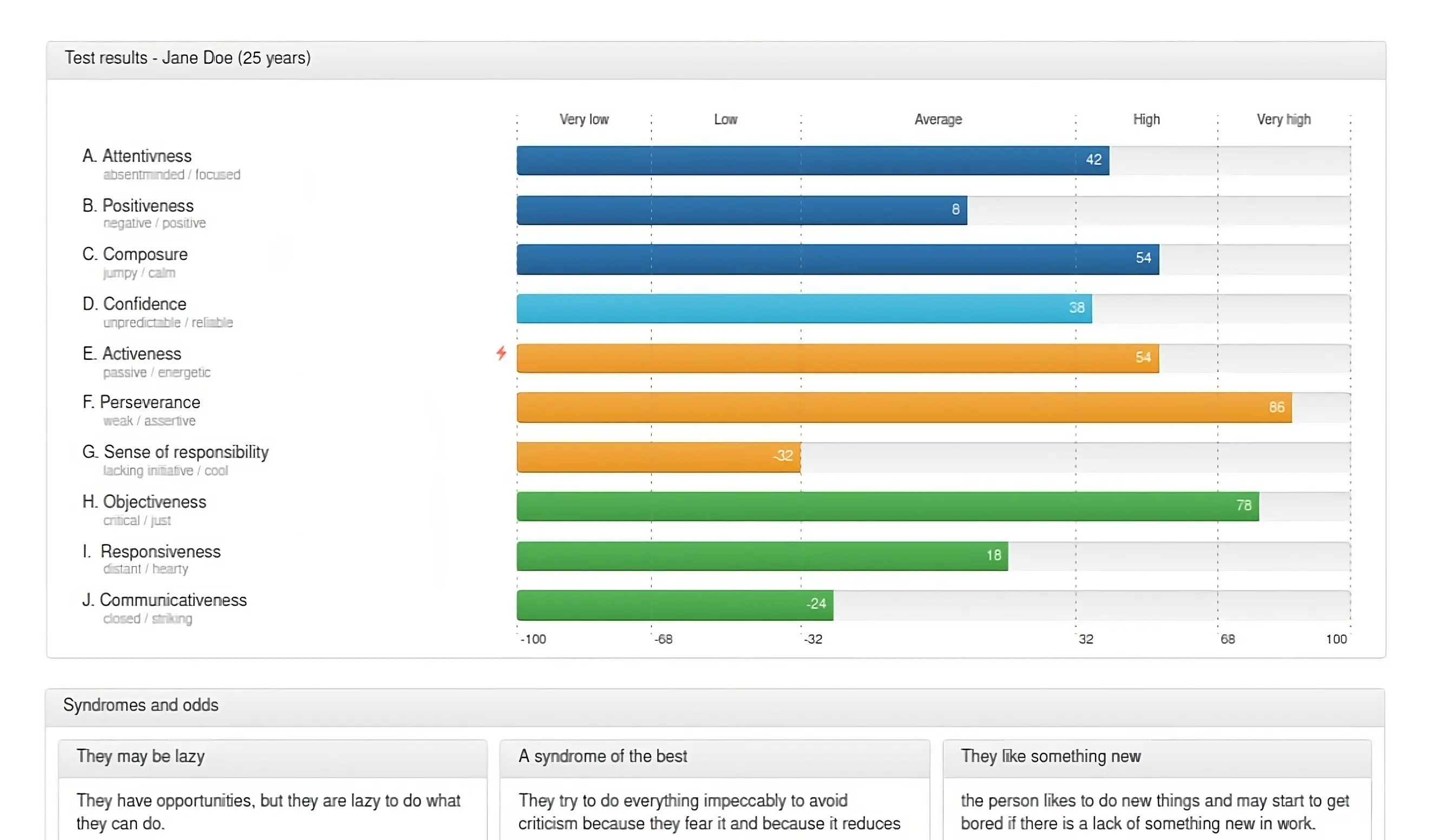The height and width of the screenshot is (840, 1429).
Task: Click the 'F. Perseverance' trait label
Action: (x=141, y=402)
